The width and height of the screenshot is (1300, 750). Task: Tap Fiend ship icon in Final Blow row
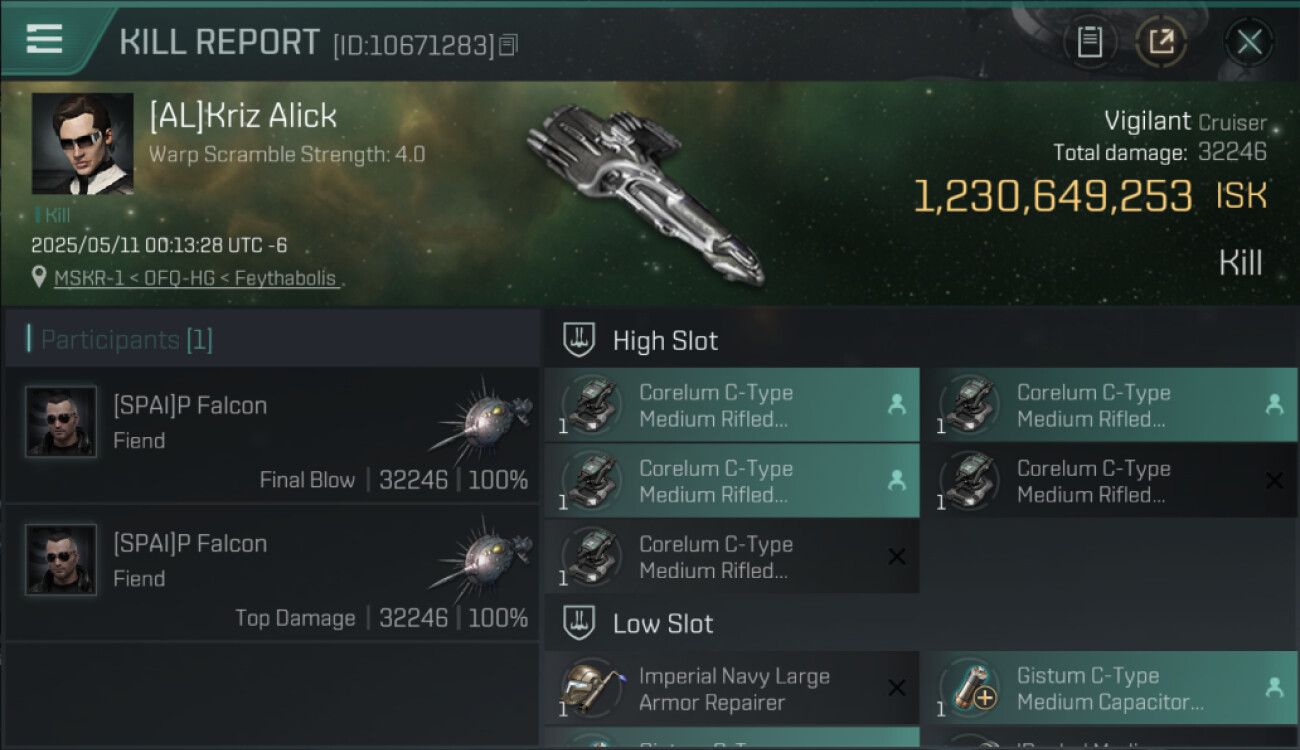click(x=480, y=418)
